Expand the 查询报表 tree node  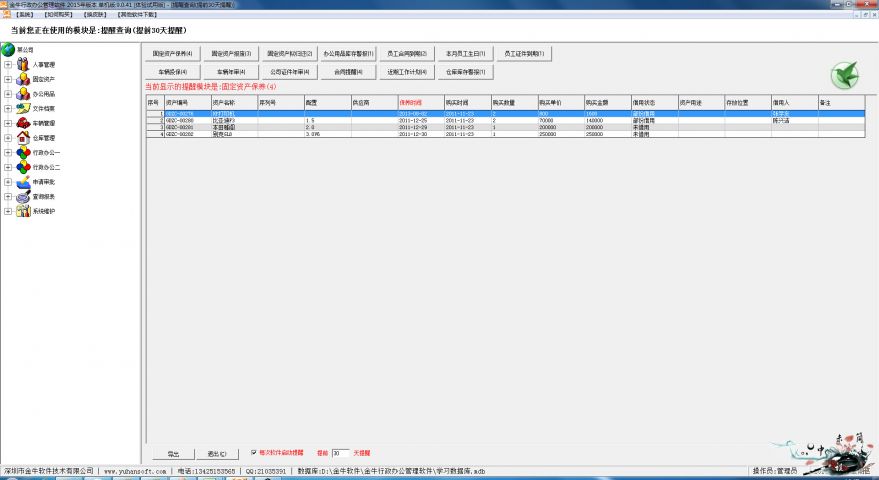click(8, 197)
